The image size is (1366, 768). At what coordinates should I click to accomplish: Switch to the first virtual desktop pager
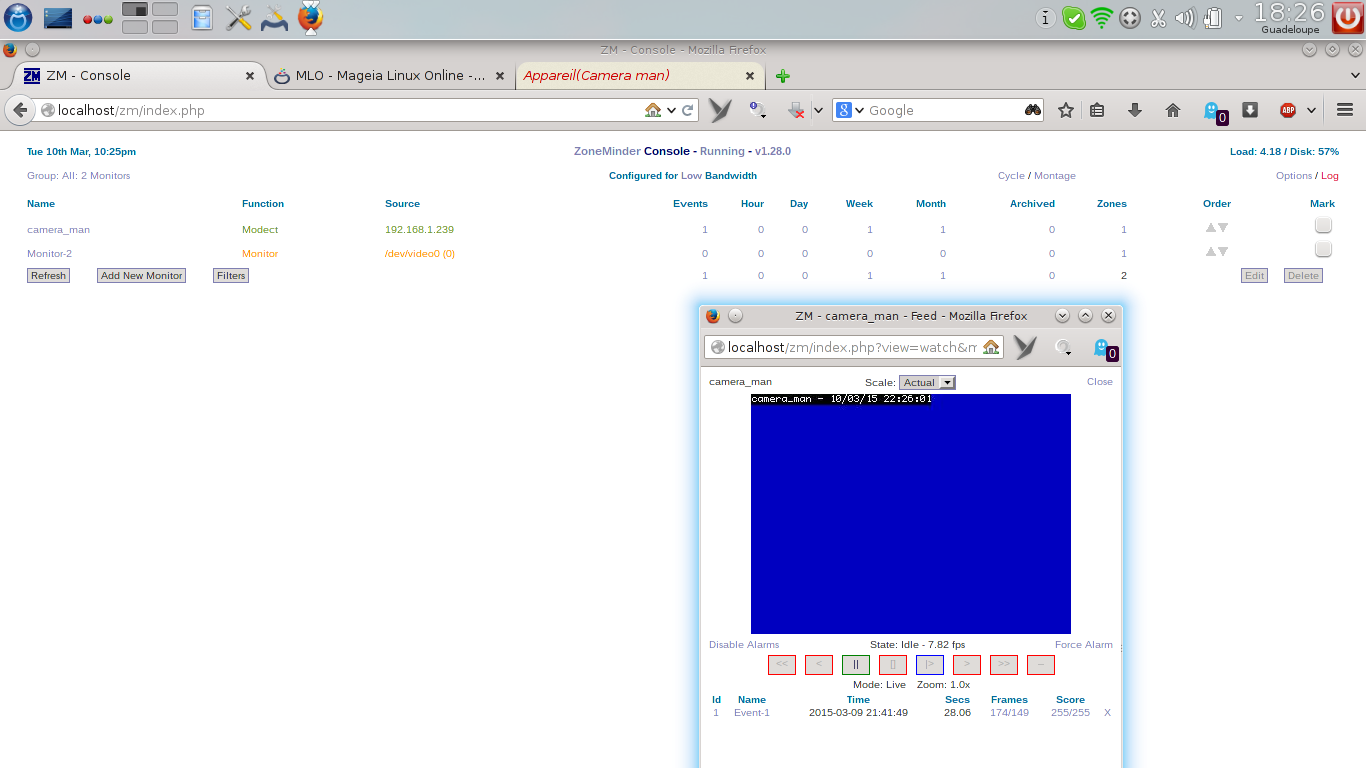(135, 10)
